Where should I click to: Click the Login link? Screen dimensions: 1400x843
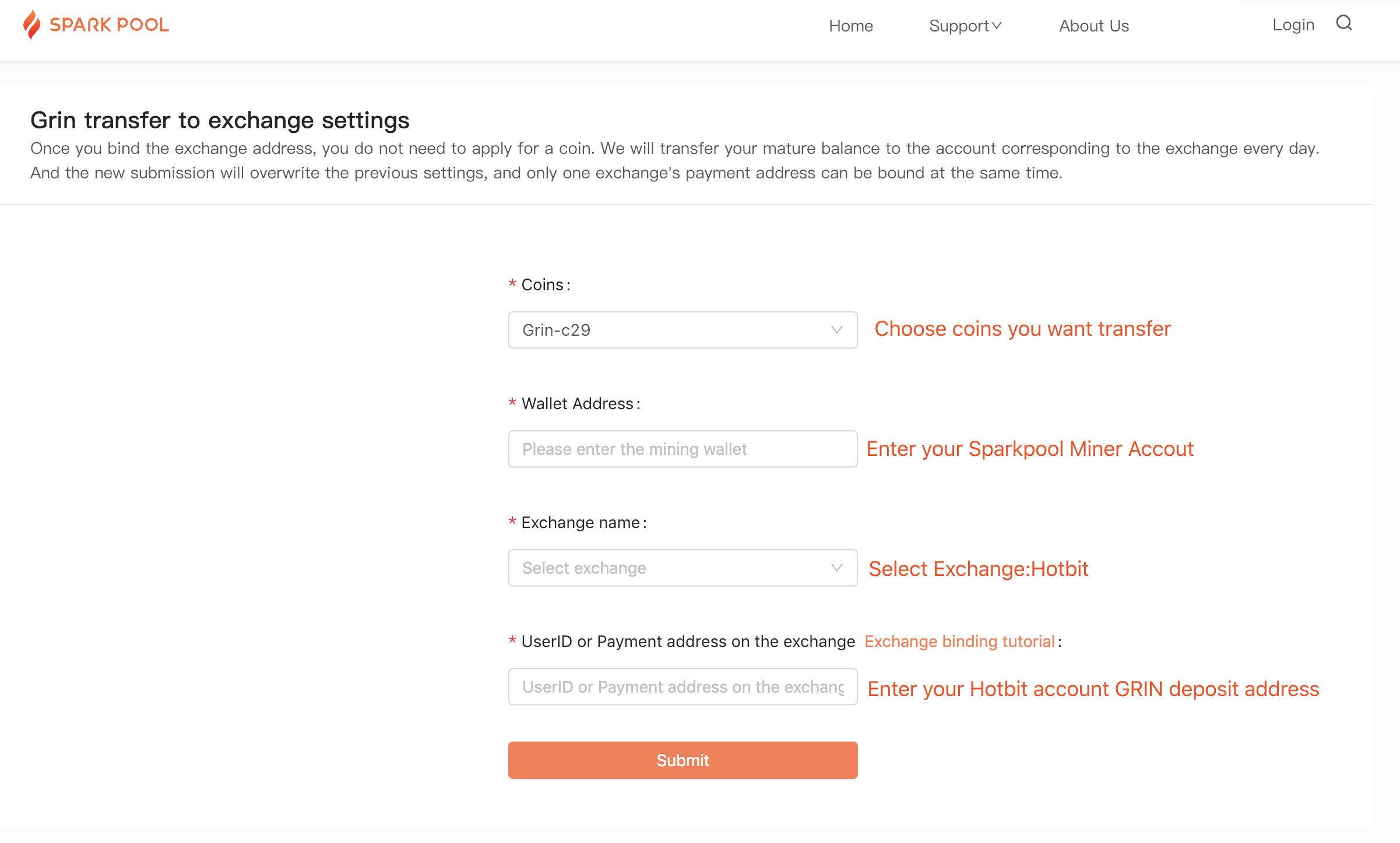tap(1293, 25)
